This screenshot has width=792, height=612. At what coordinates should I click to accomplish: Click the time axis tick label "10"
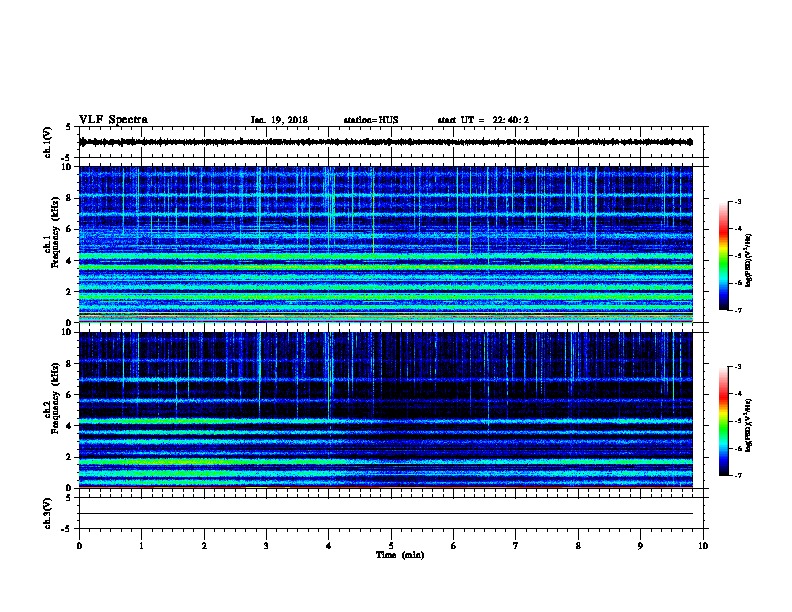click(x=703, y=546)
